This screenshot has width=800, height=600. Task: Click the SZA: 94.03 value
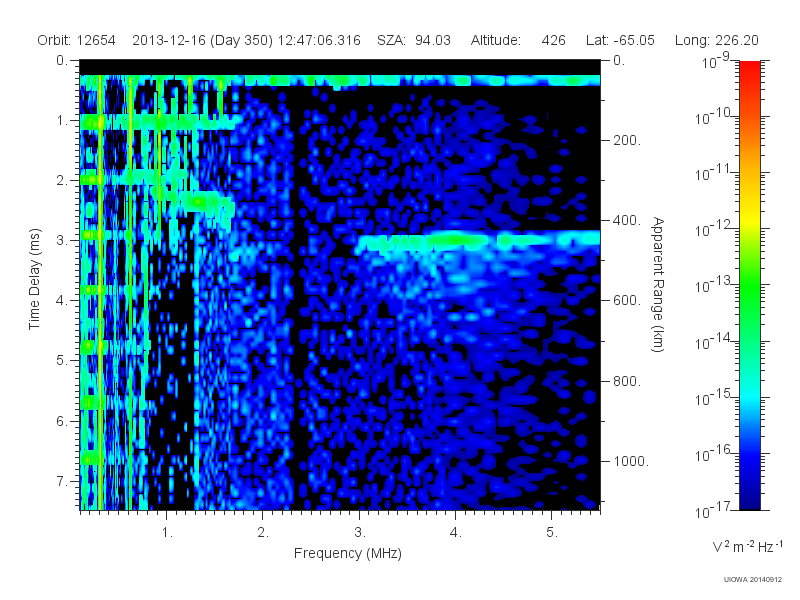pyautogui.click(x=414, y=40)
